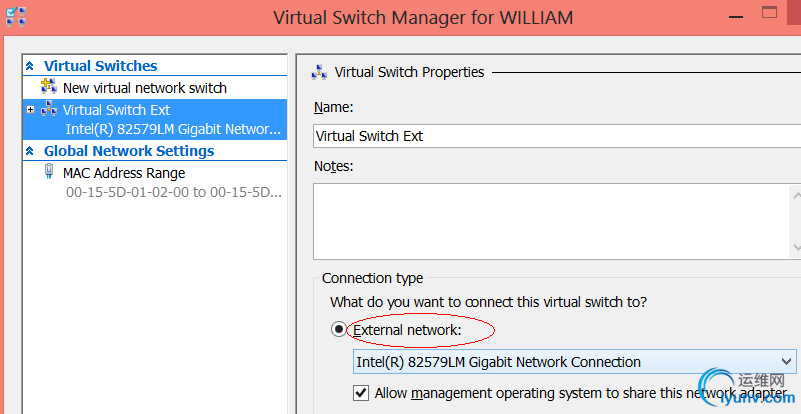Click the Global Network Settings header
This screenshot has height=414, width=801.
click(x=128, y=151)
